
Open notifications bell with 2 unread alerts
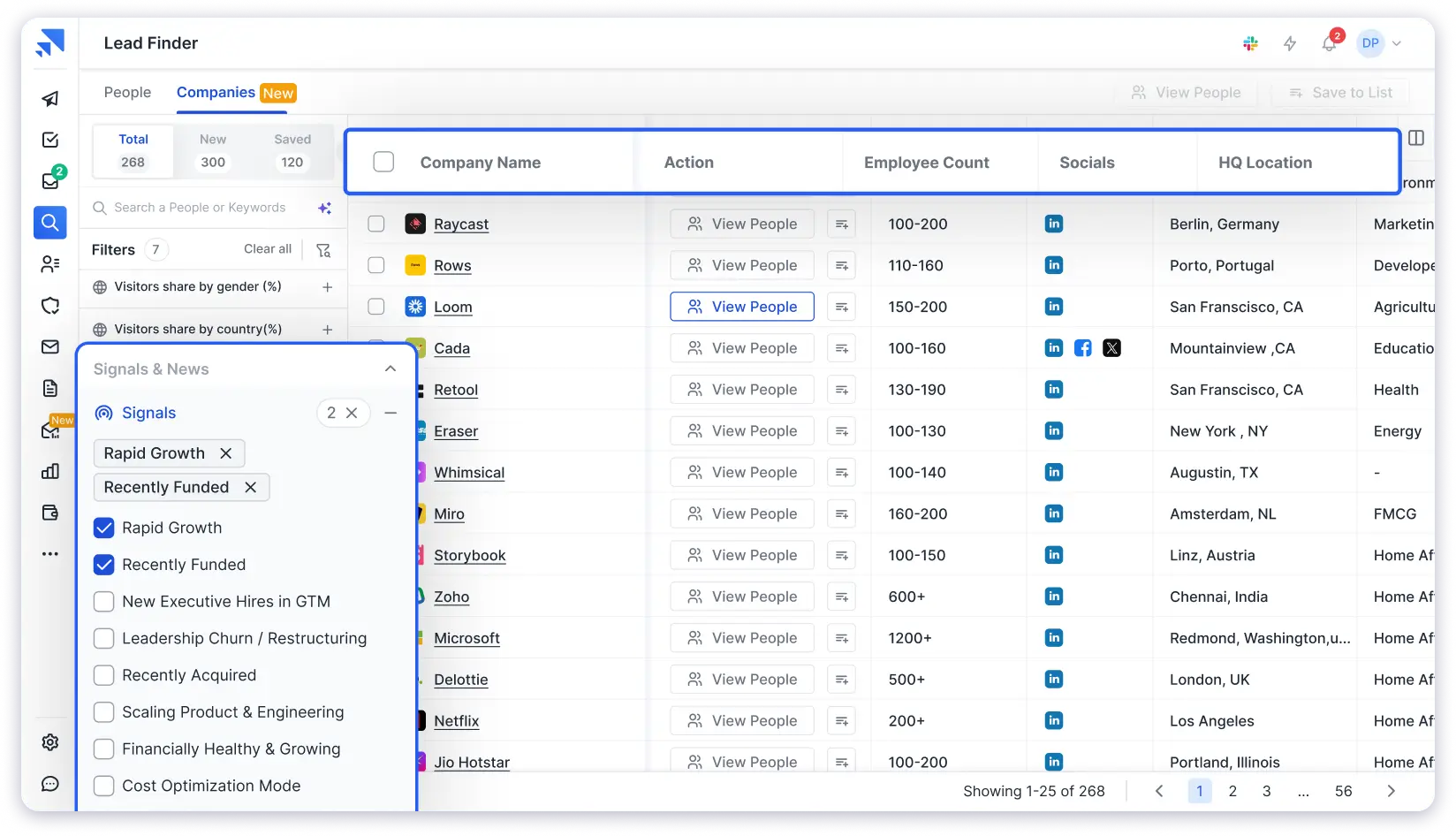[x=1329, y=43]
